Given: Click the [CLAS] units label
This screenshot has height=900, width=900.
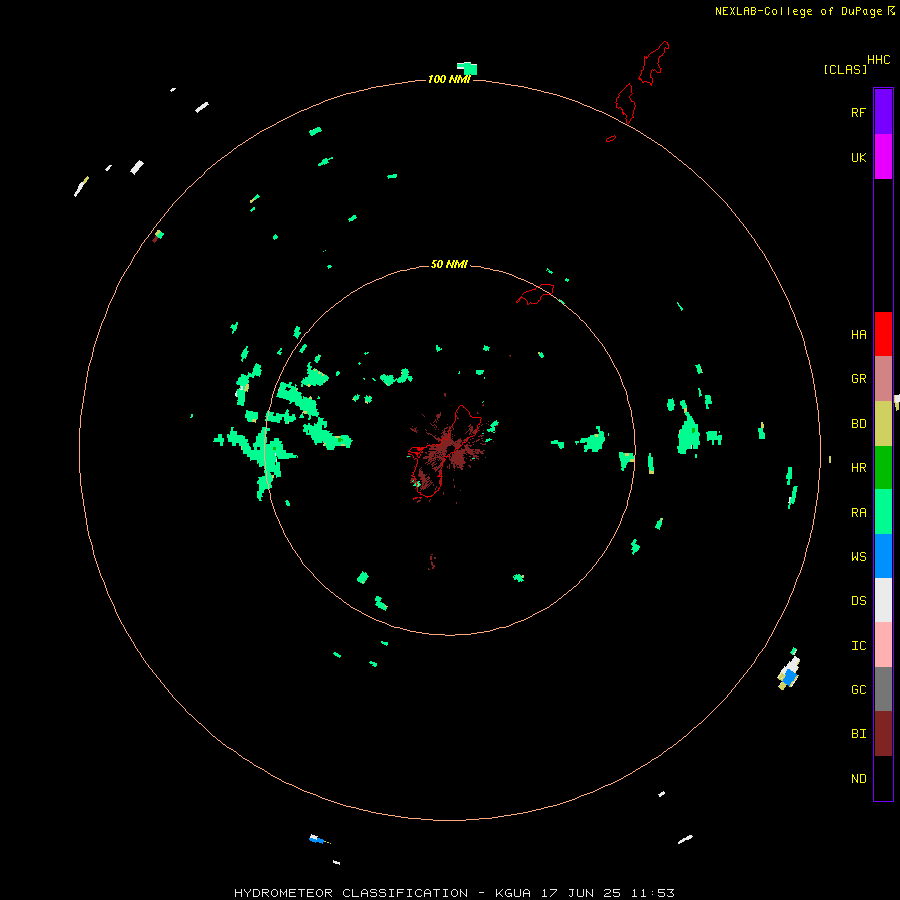Looking at the screenshot, I should [x=845, y=69].
